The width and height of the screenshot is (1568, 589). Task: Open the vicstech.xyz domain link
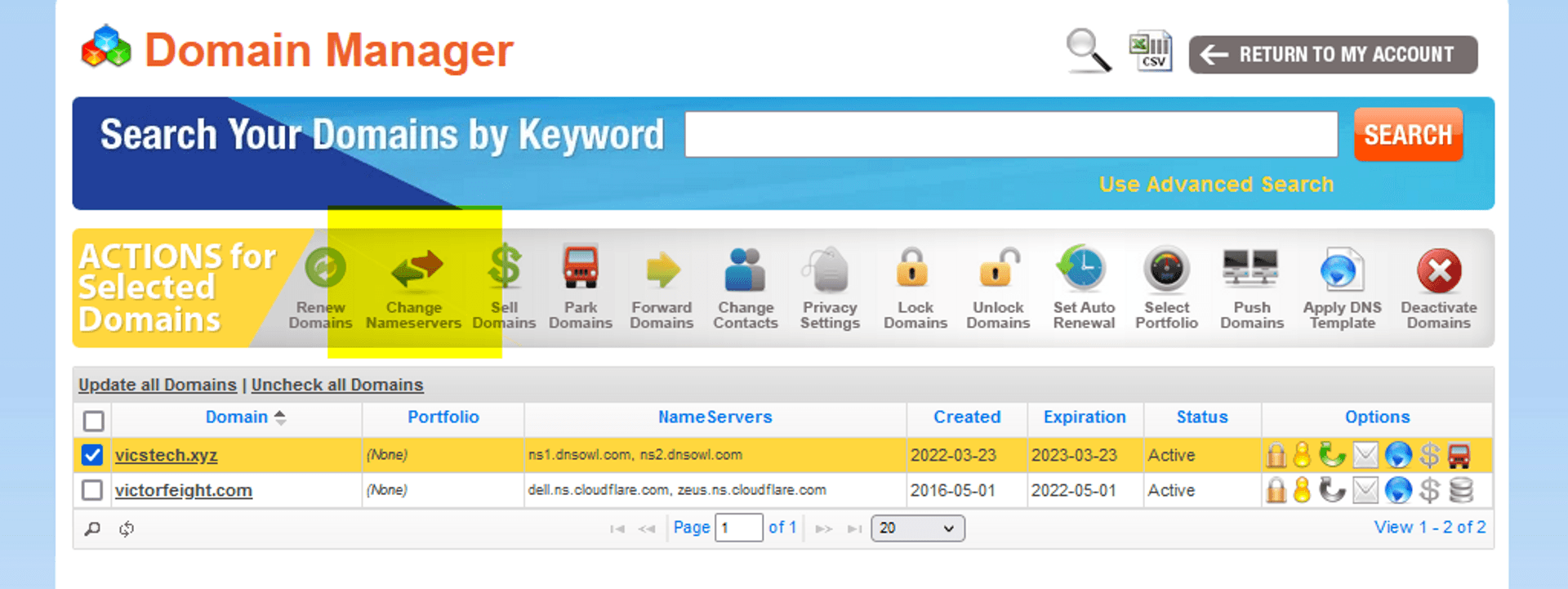click(x=166, y=455)
